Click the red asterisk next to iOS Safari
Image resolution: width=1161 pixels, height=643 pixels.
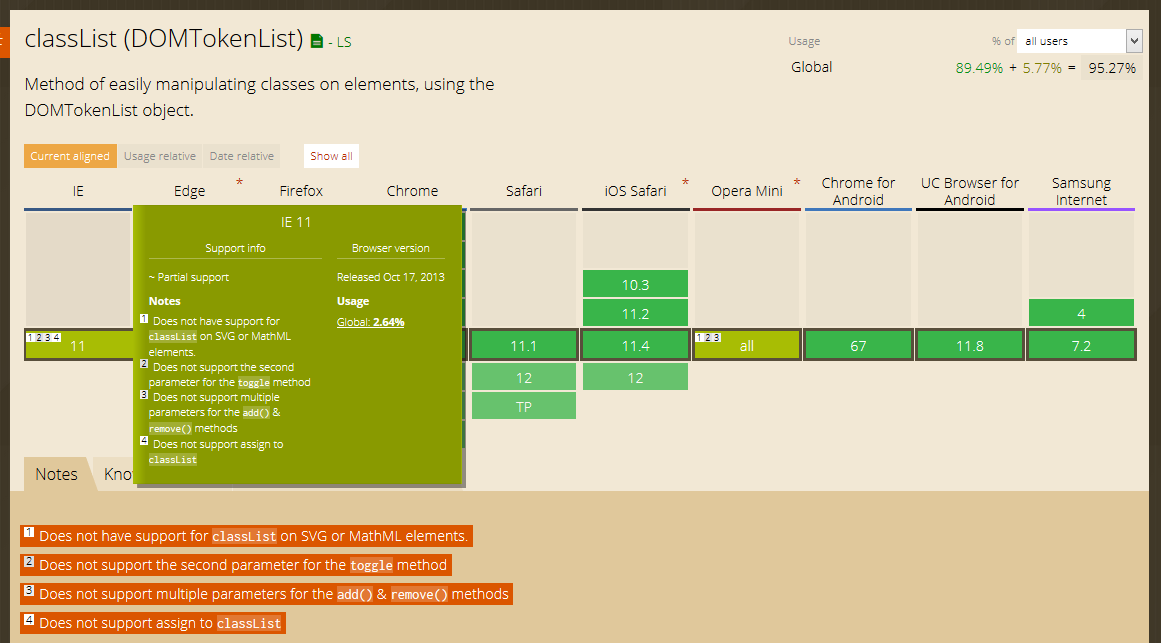coord(685,183)
